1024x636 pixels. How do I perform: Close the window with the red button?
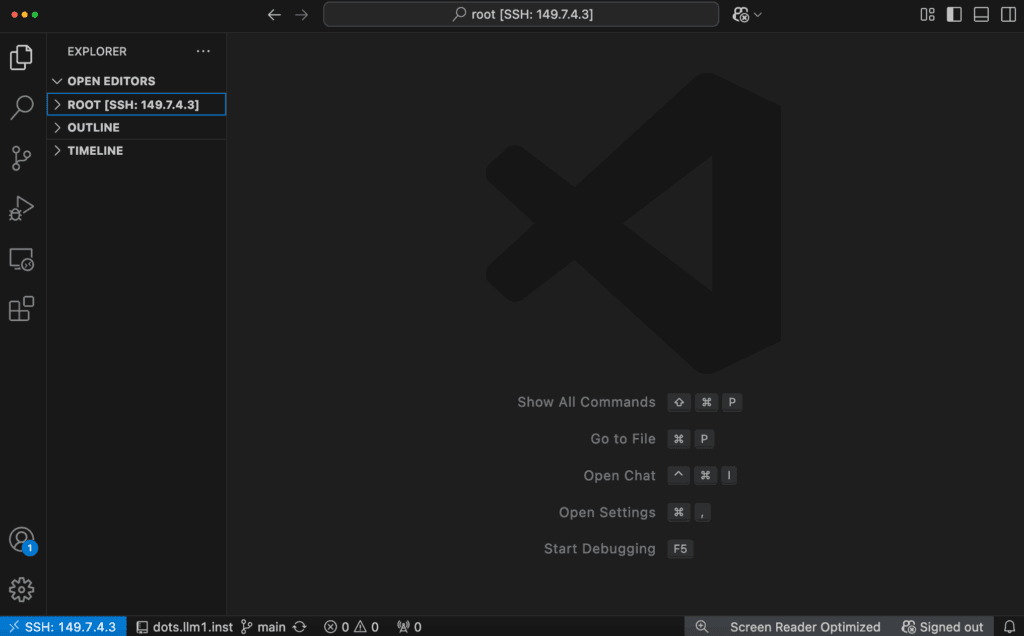click(14, 14)
